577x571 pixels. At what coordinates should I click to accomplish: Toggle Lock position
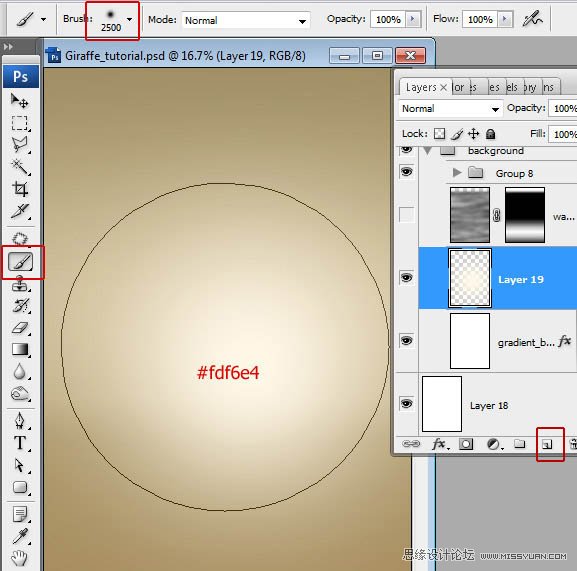point(474,134)
